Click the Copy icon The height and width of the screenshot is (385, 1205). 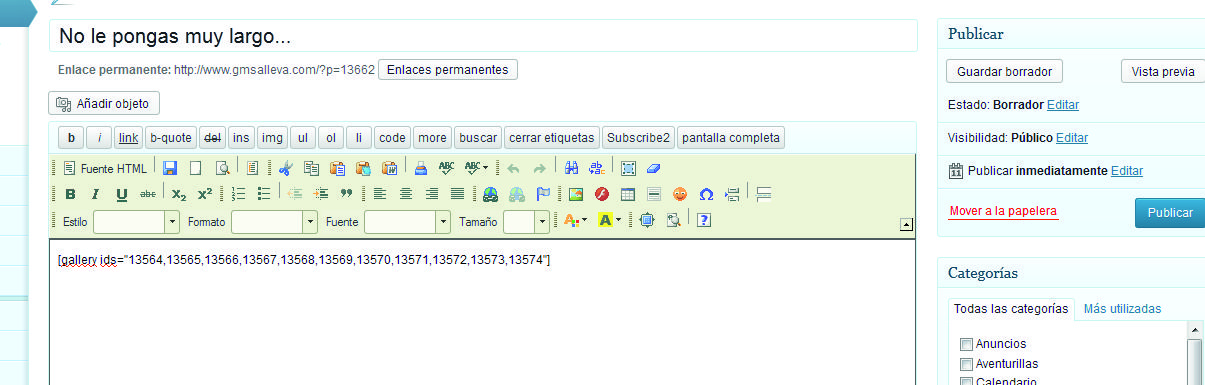tap(311, 168)
